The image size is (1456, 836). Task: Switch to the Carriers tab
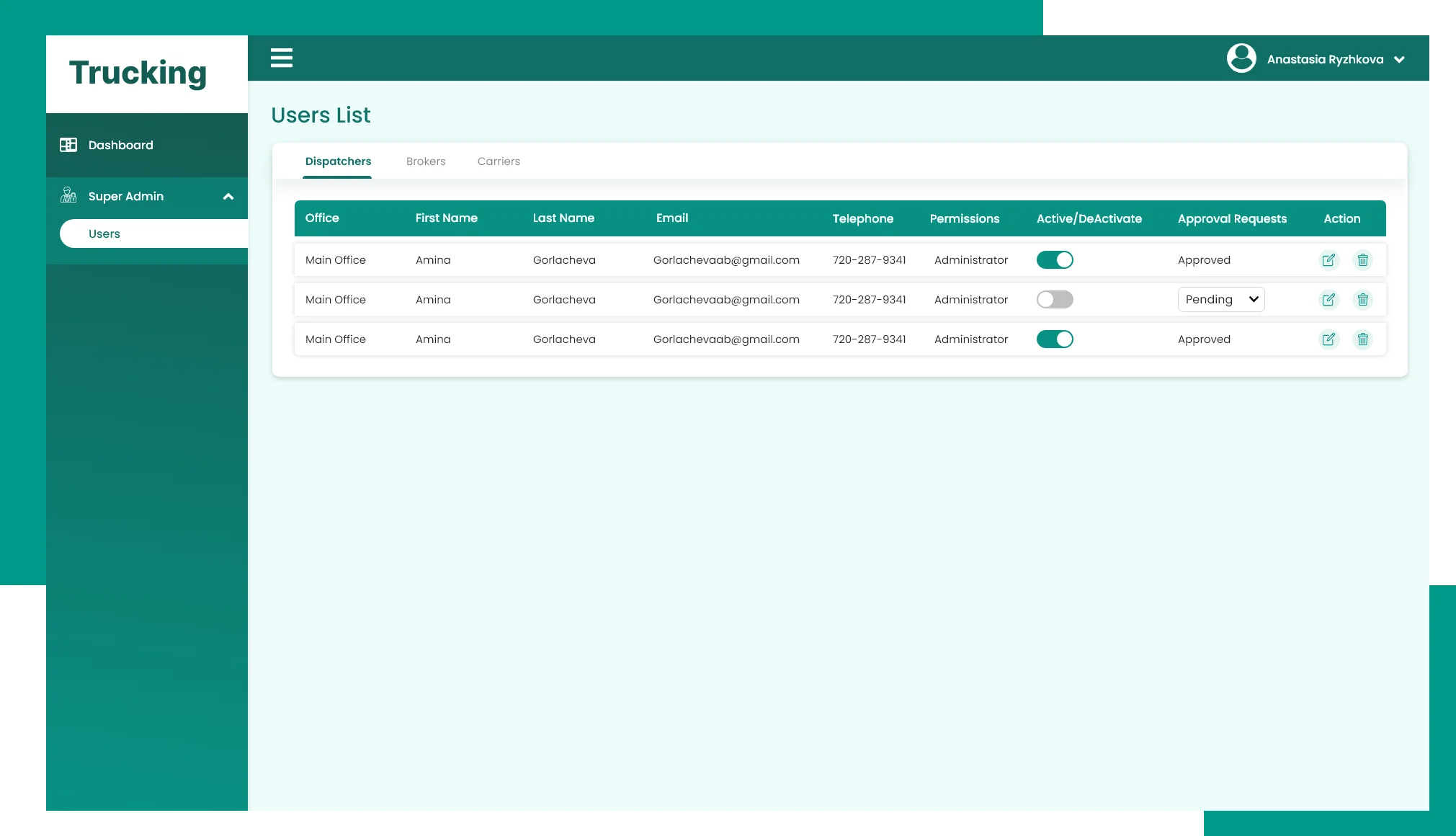499,161
